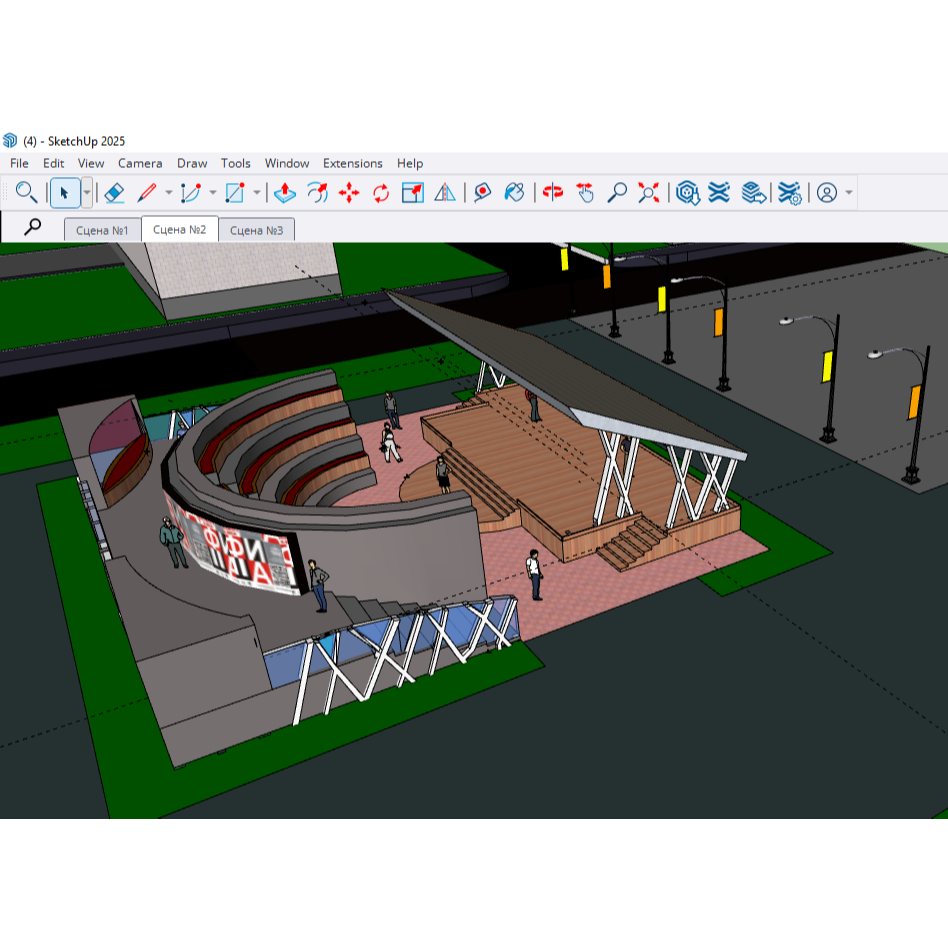Activate the Pan hand tool
This screenshot has height=948, width=948.
click(x=585, y=192)
